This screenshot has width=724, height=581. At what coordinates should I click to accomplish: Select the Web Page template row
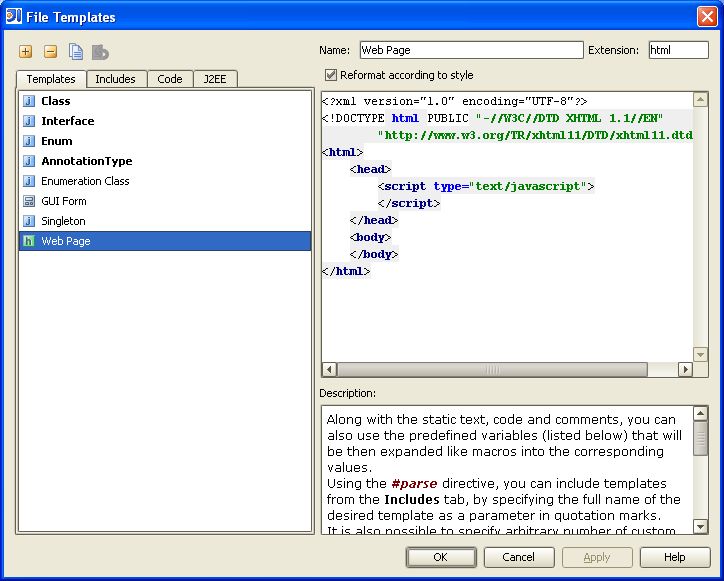coord(165,241)
